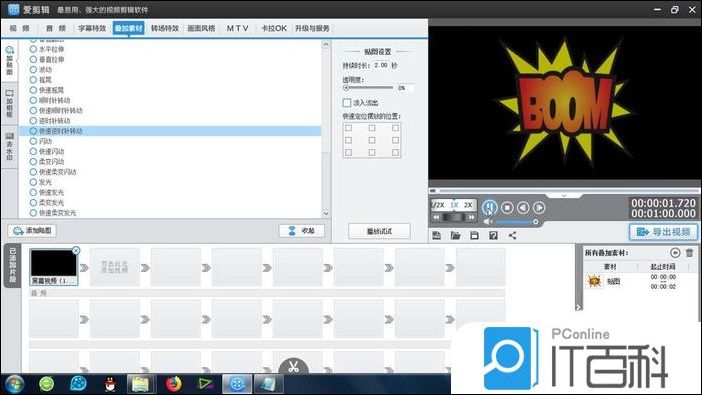This screenshot has height=395, width=702.
Task: Click the effect list's scroll-up arrow
Action: pos(326,44)
